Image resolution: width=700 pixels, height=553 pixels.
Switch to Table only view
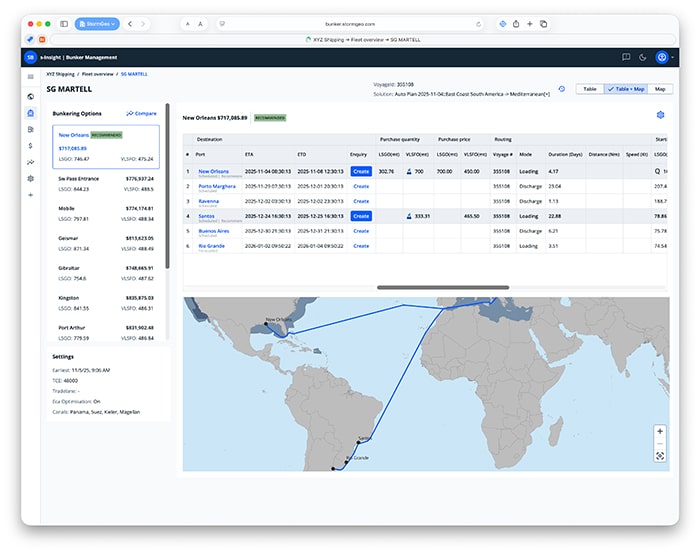click(x=590, y=89)
